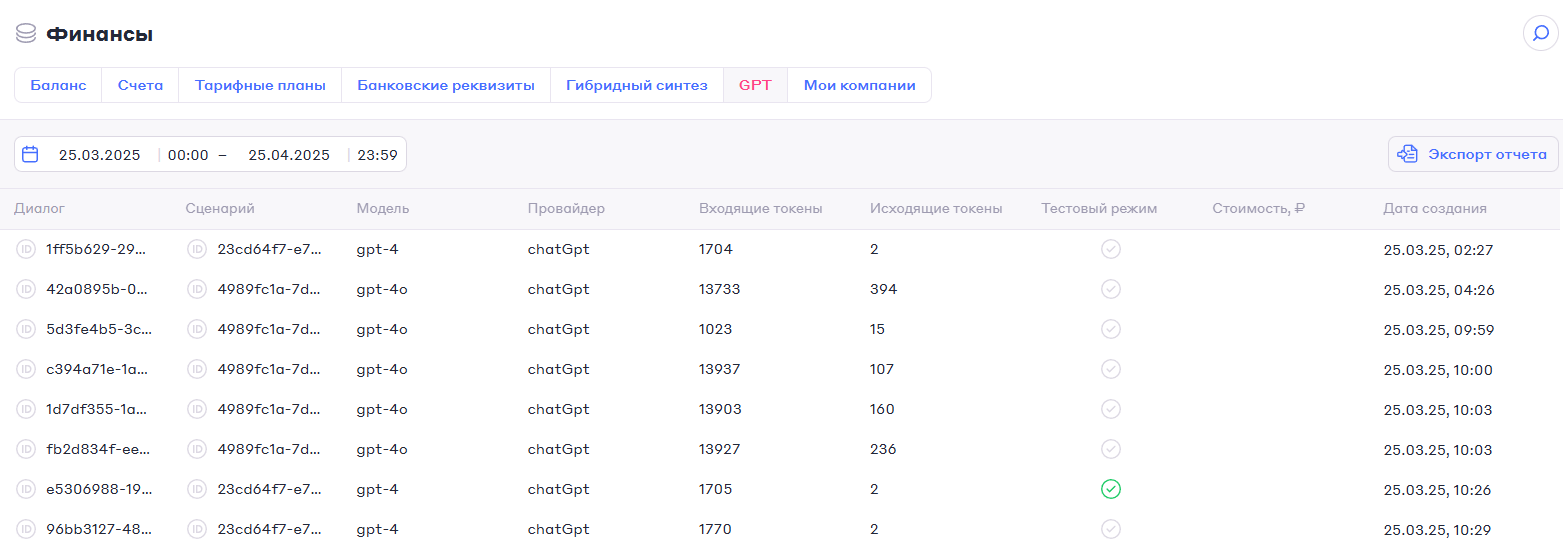Open the Тарифные планы tab
Image resolution: width=1563 pixels, height=554 pixels.
pos(260,85)
